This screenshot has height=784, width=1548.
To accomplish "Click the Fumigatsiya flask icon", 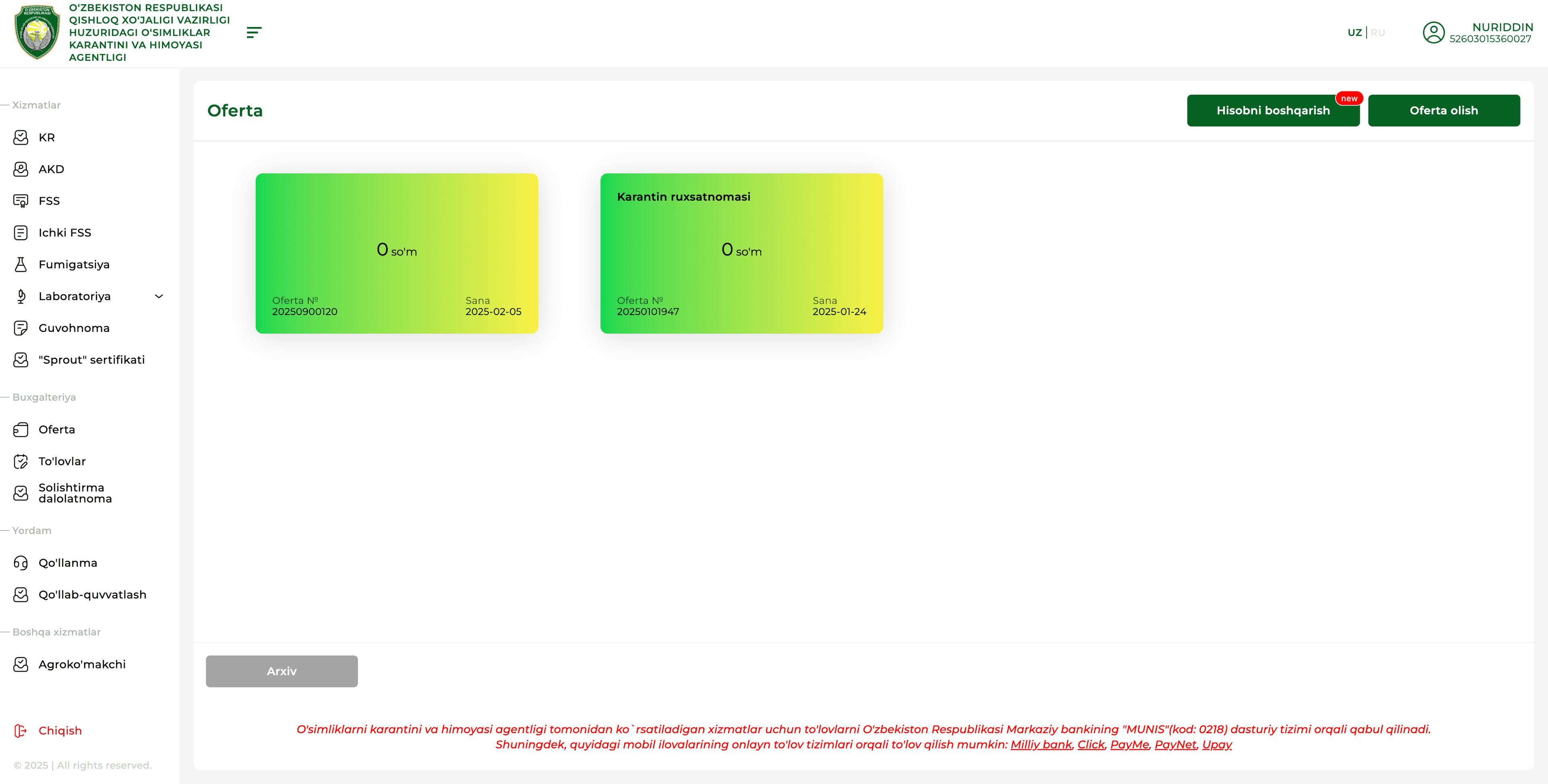I will pyautogui.click(x=21, y=264).
